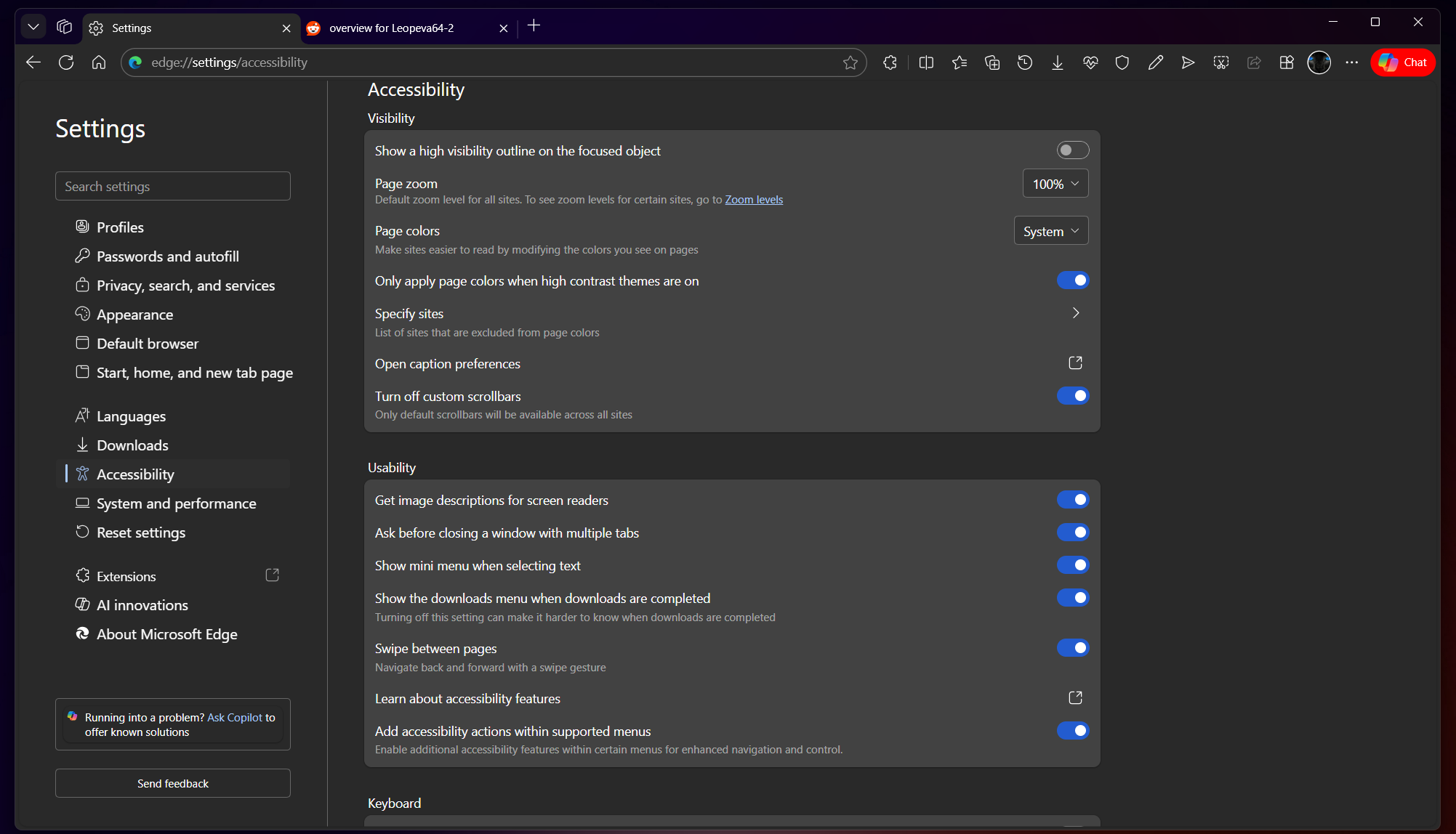Click the Screenshot scissors icon
The height and width of the screenshot is (834, 1456).
1221,62
